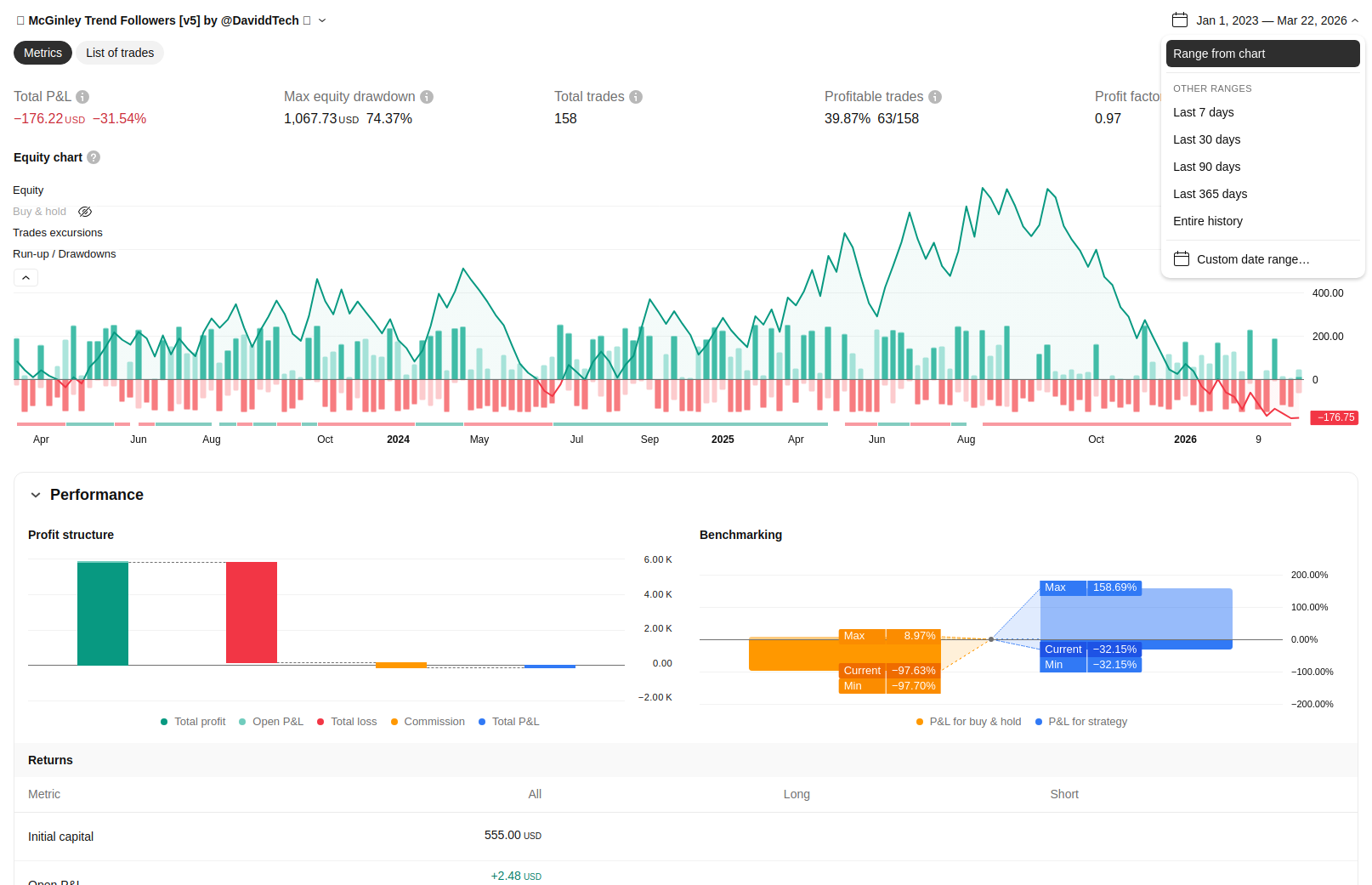Toggle Trades excursions series in legend

pos(58,233)
